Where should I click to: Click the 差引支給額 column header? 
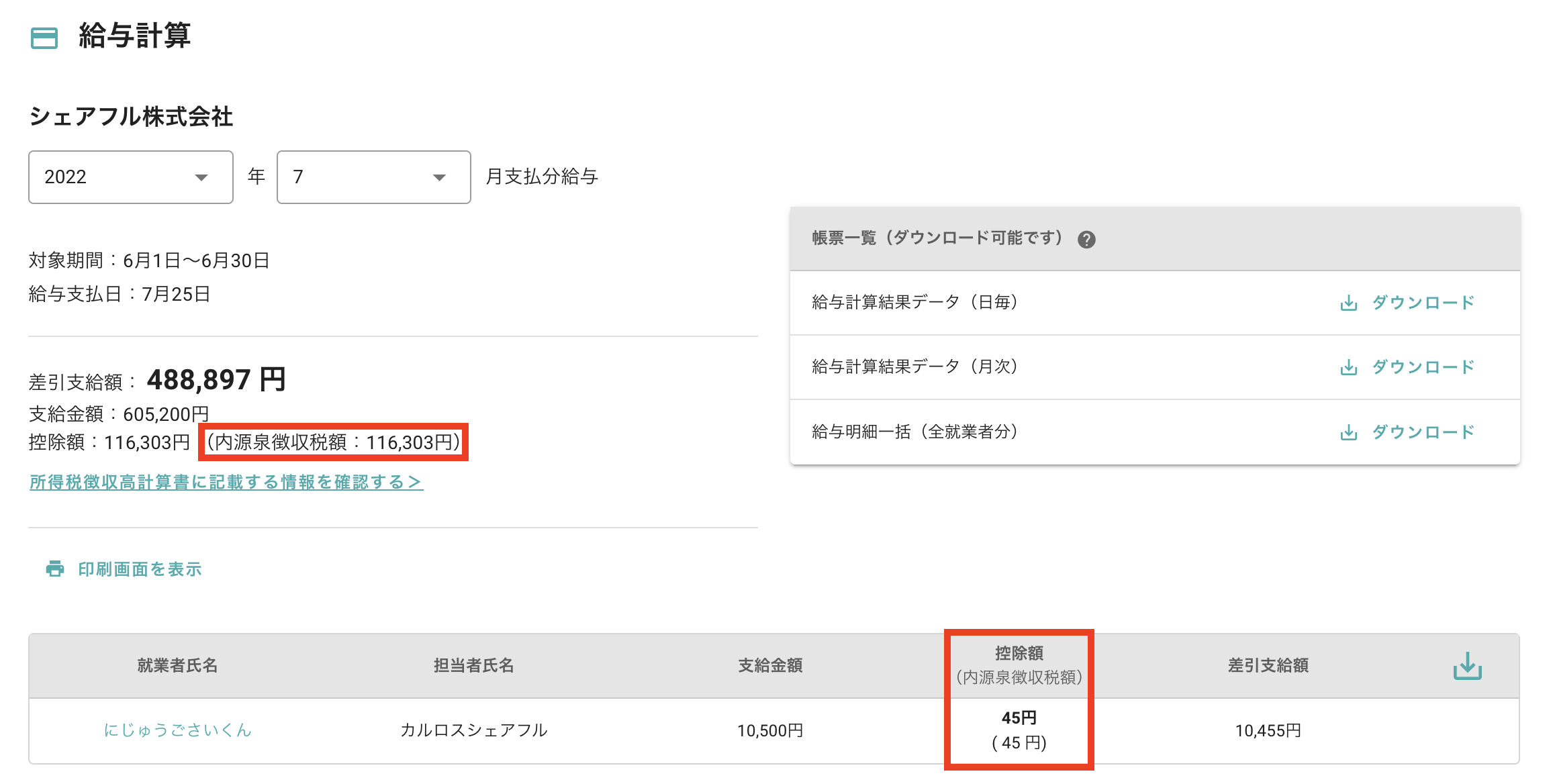point(1268,665)
